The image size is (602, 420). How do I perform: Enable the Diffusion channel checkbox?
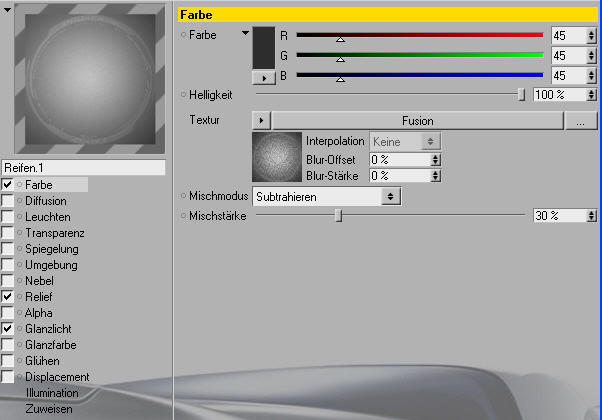[x=7, y=201]
